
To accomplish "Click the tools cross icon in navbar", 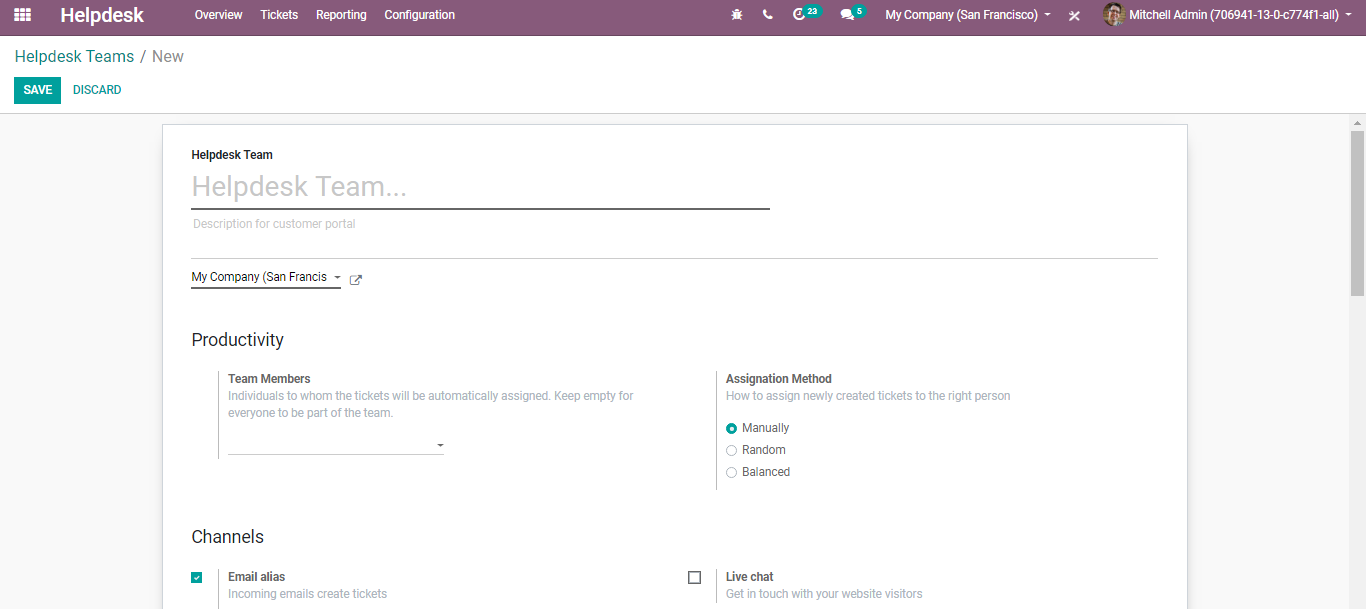I will click(x=1074, y=16).
